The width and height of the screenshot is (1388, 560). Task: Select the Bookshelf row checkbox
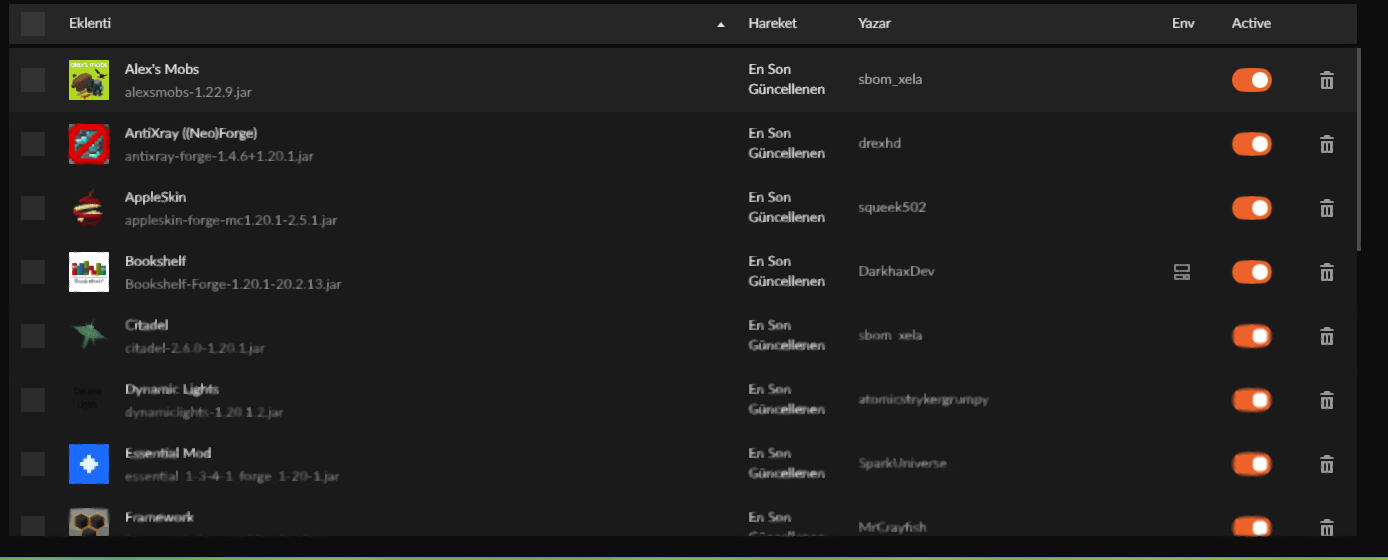pos(33,272)
